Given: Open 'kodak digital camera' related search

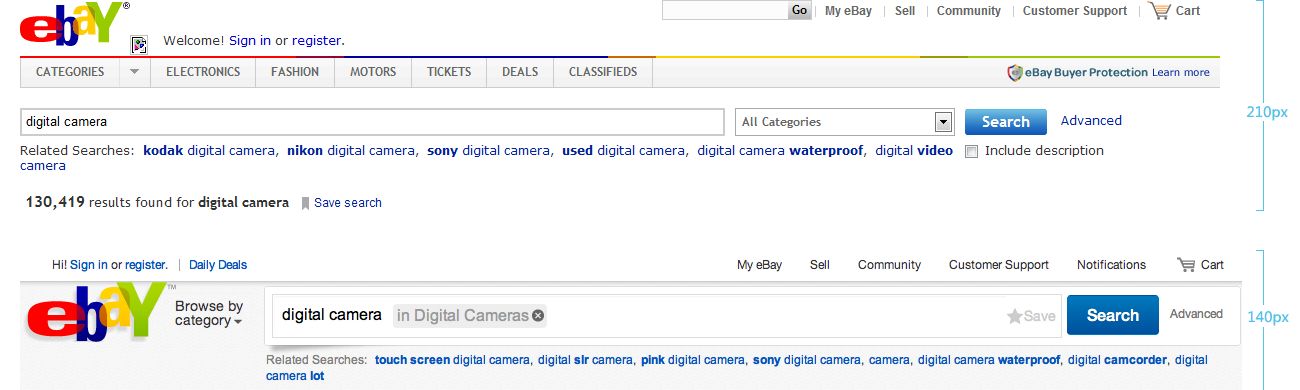Looking at the screenshot, I should pos(209,151).
